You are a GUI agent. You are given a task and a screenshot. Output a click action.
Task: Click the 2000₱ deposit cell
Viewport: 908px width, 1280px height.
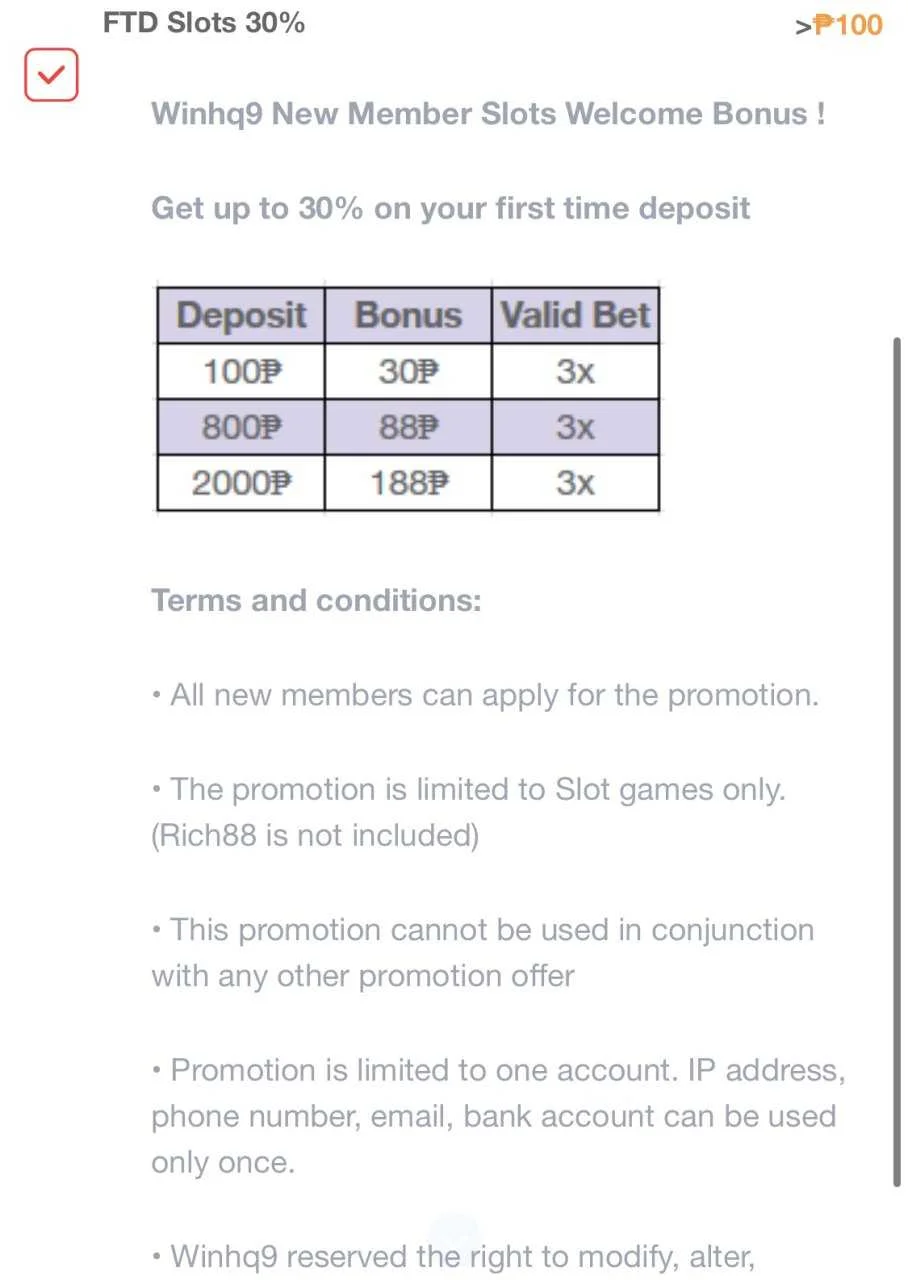tap(241, 483)
